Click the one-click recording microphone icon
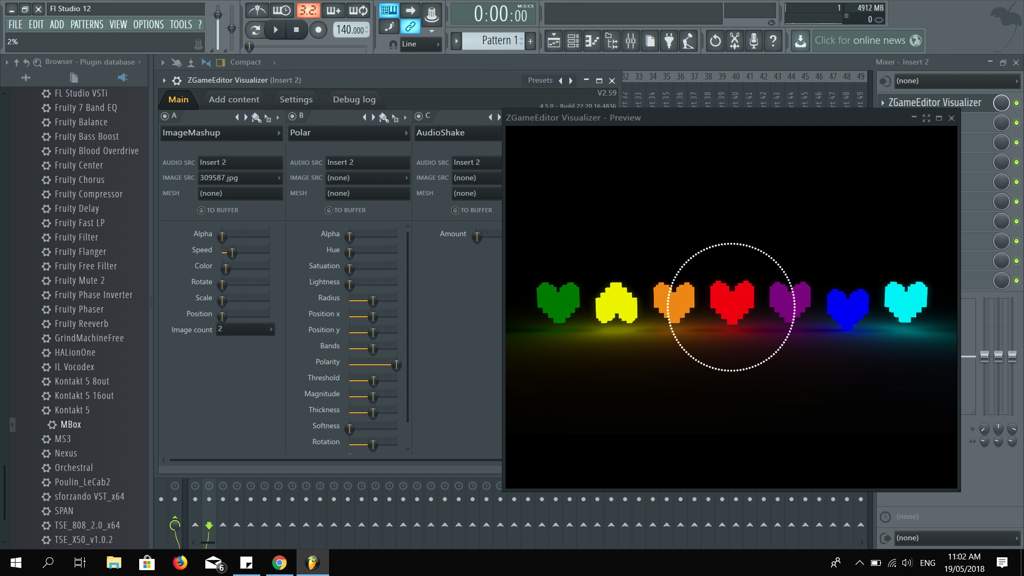Image resolution: width=1024 pixels, height=576 pixels. pyautogui.click(x=754, y=41)
